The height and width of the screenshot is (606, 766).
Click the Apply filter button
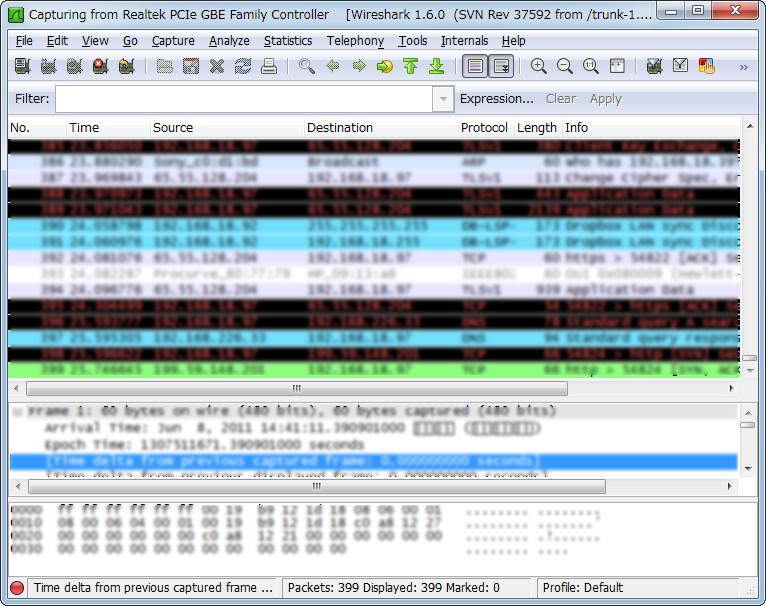(606, 99)
